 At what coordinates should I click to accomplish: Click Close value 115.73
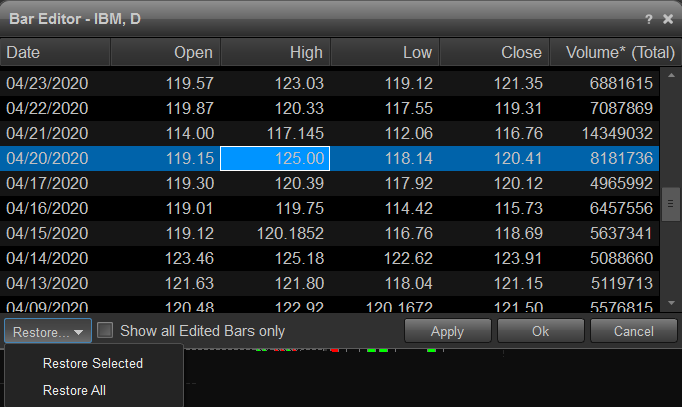point(518,208)
